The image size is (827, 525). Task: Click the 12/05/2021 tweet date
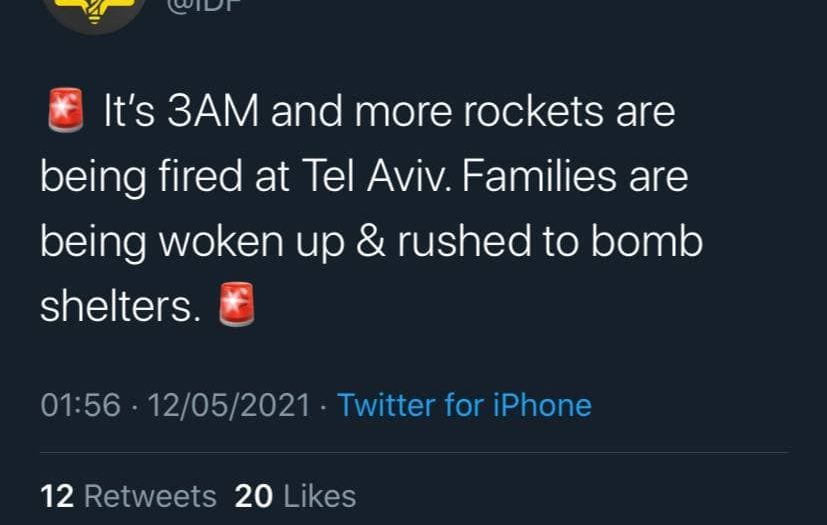(228, 405)
